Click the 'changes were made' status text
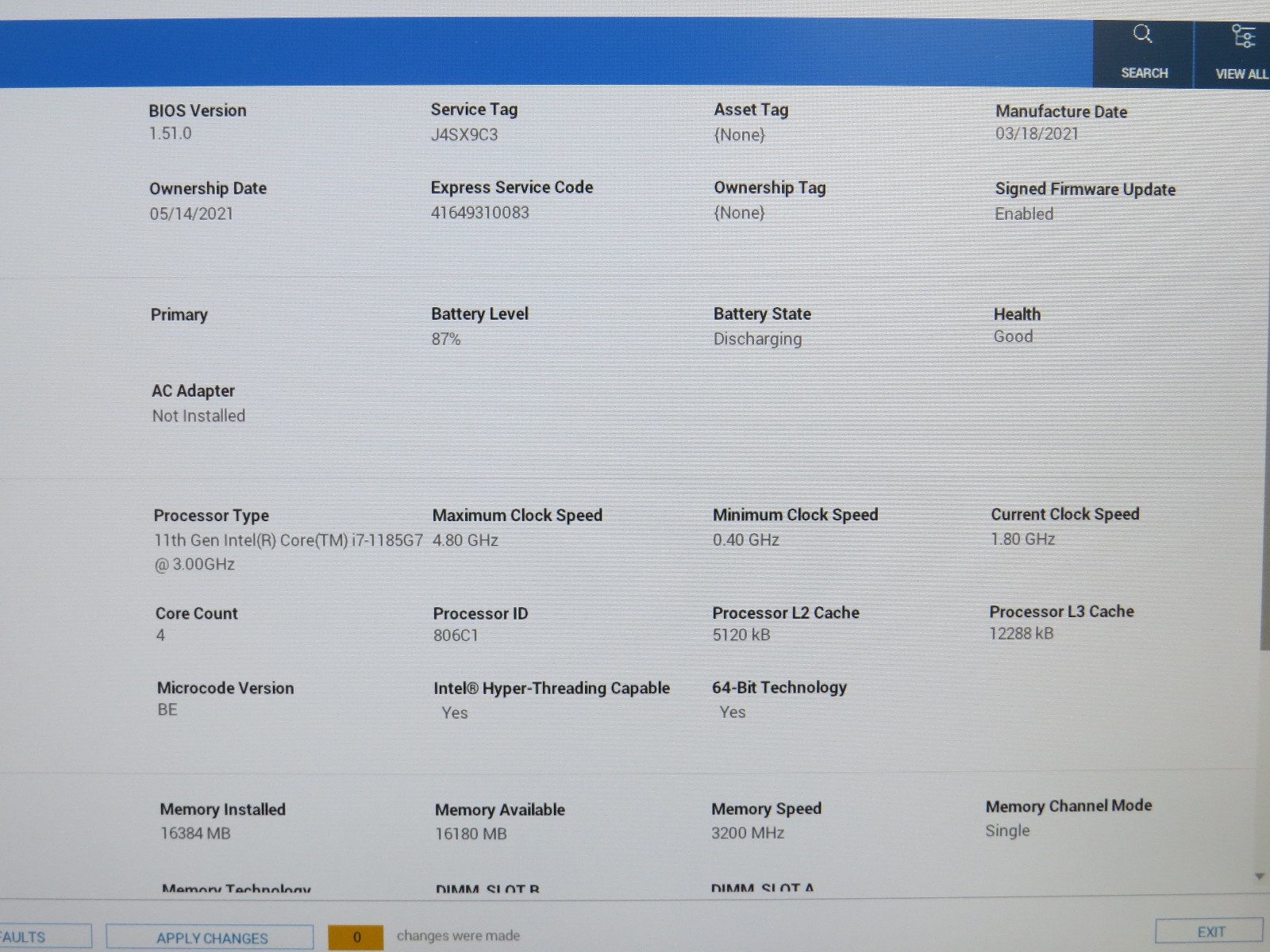Image resolution: width=1270 pixels, height=952 pixels. (x=458, y=936)
